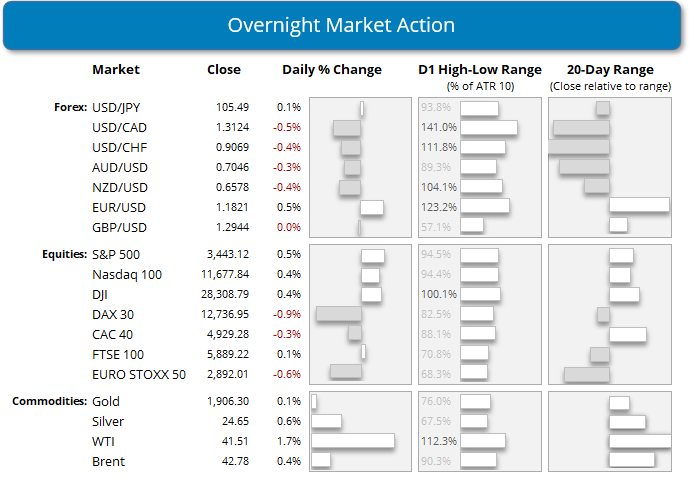The height and width of the screenshot is (482, 689).
Task: Click the D1 High-Low Range header
Action: point(479,70)
